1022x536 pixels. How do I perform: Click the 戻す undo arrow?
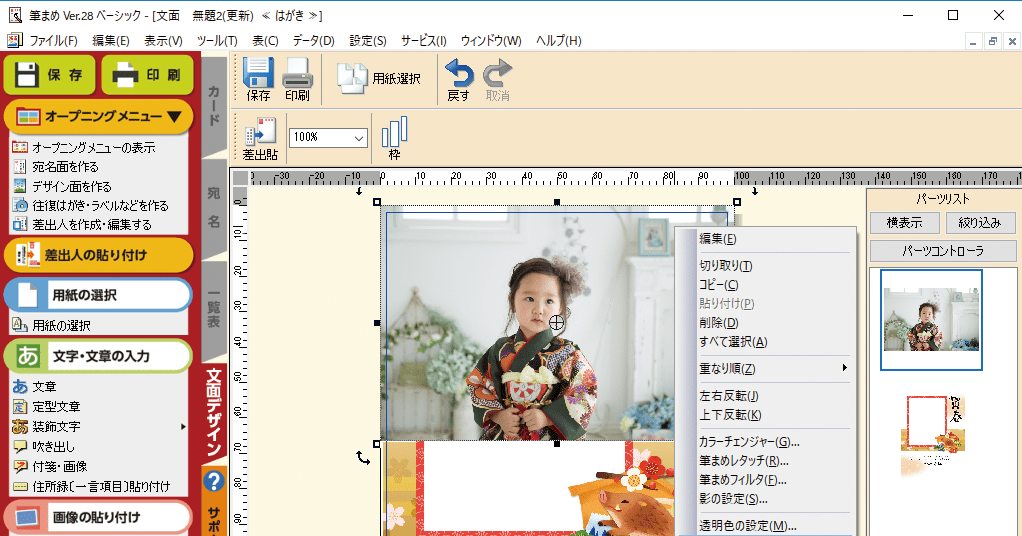(x=459, y=80)
